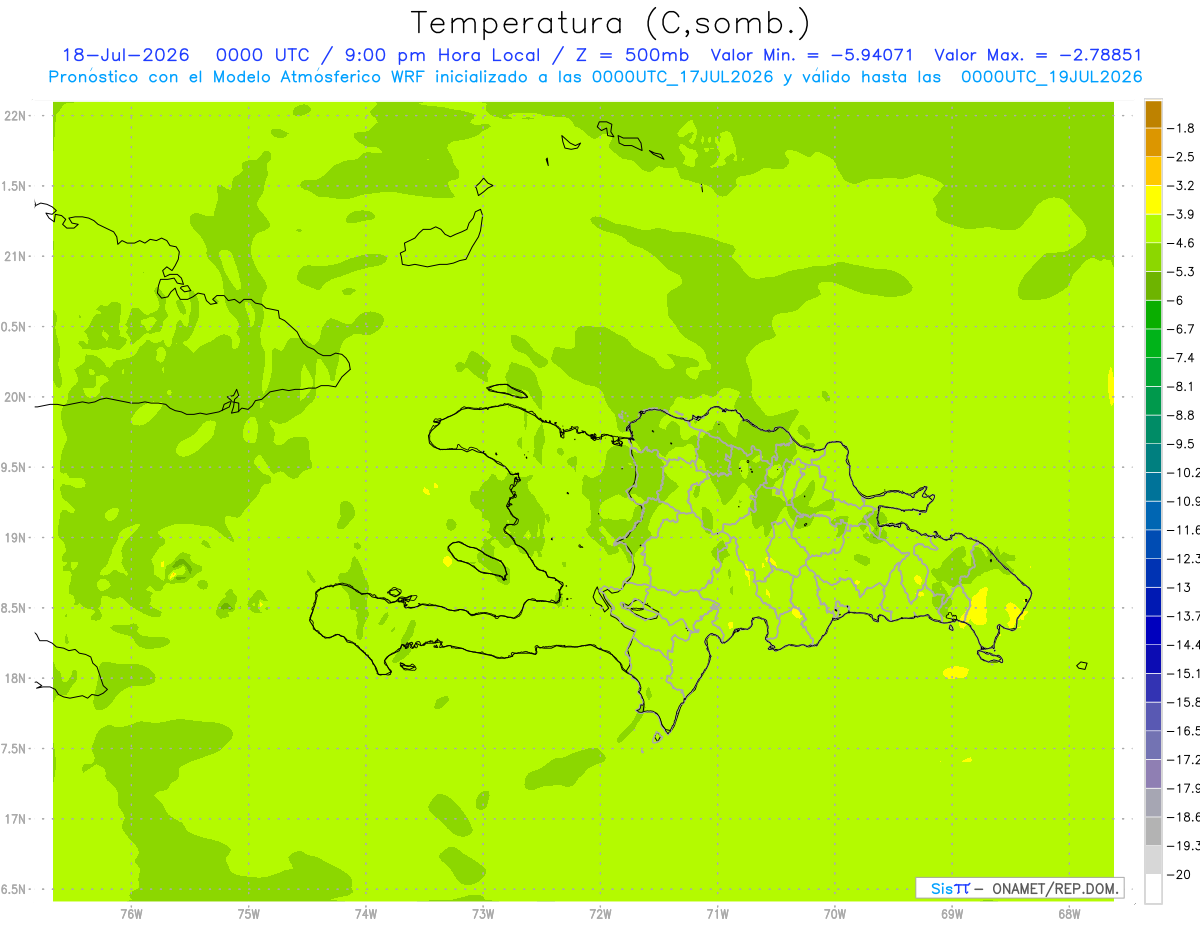Image resolution: width=1200 pixels, height=927 pixels.
Task: Click the 0000UTC_19JUL2026 valid-until time
Action: coord(1051,77)
